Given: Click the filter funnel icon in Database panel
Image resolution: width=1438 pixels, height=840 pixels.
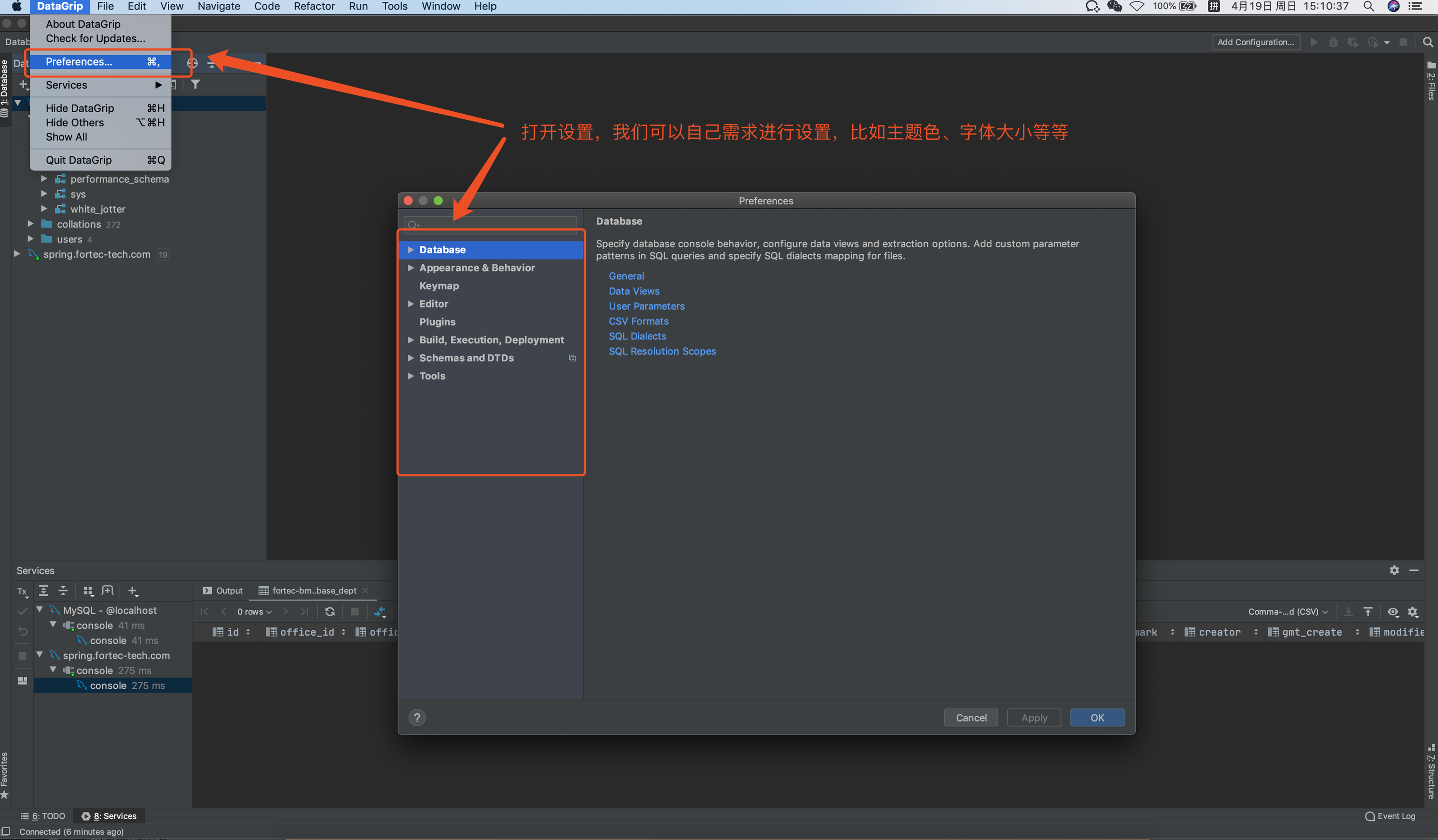Looking at the screenshot, I should [195, 85].
